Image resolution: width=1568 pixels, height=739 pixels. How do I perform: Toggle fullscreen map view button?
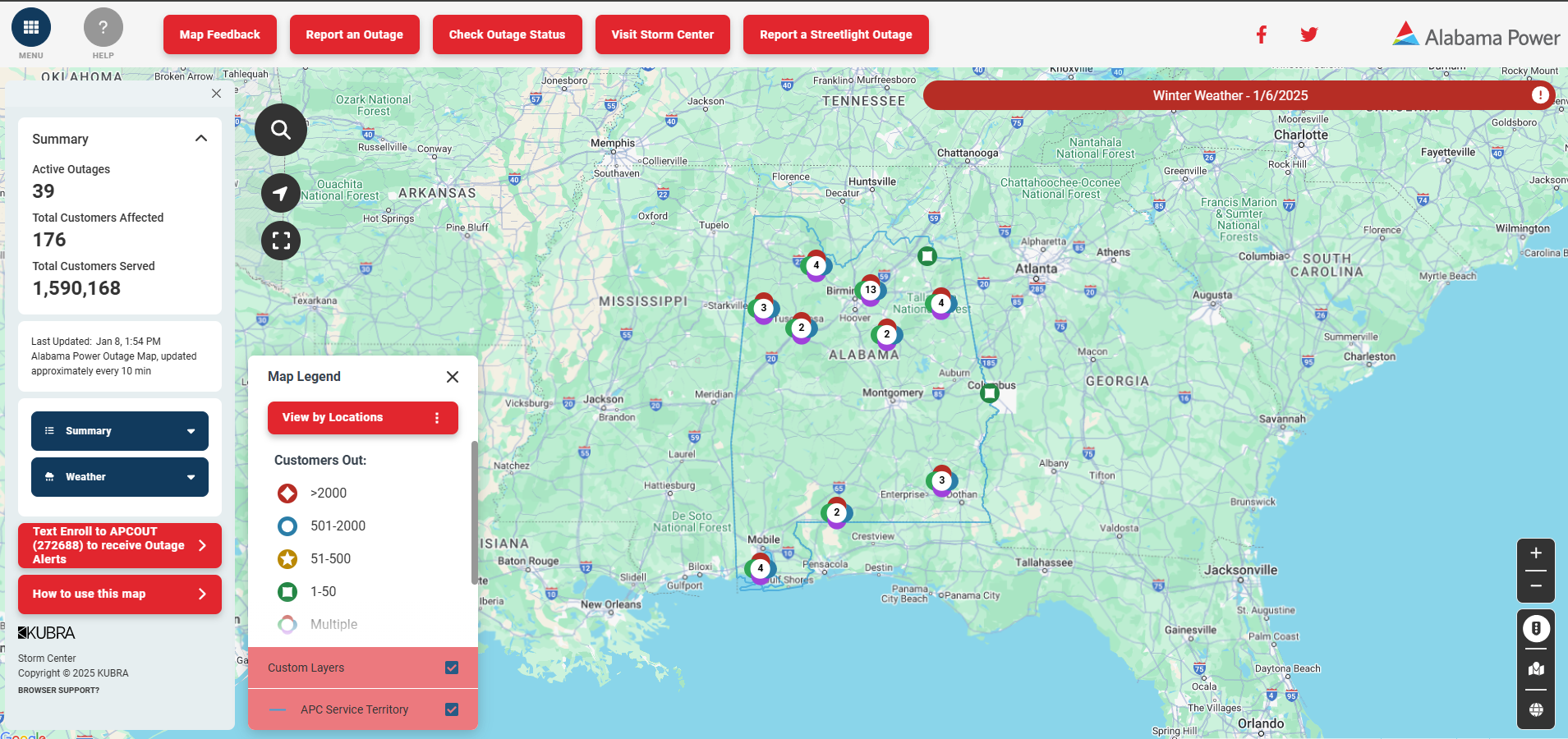pyautogui.click(x=281, y=241)
